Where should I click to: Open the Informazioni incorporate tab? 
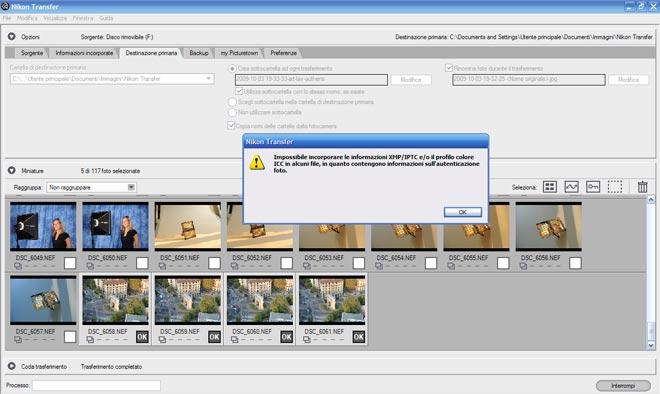coord(84,53)
